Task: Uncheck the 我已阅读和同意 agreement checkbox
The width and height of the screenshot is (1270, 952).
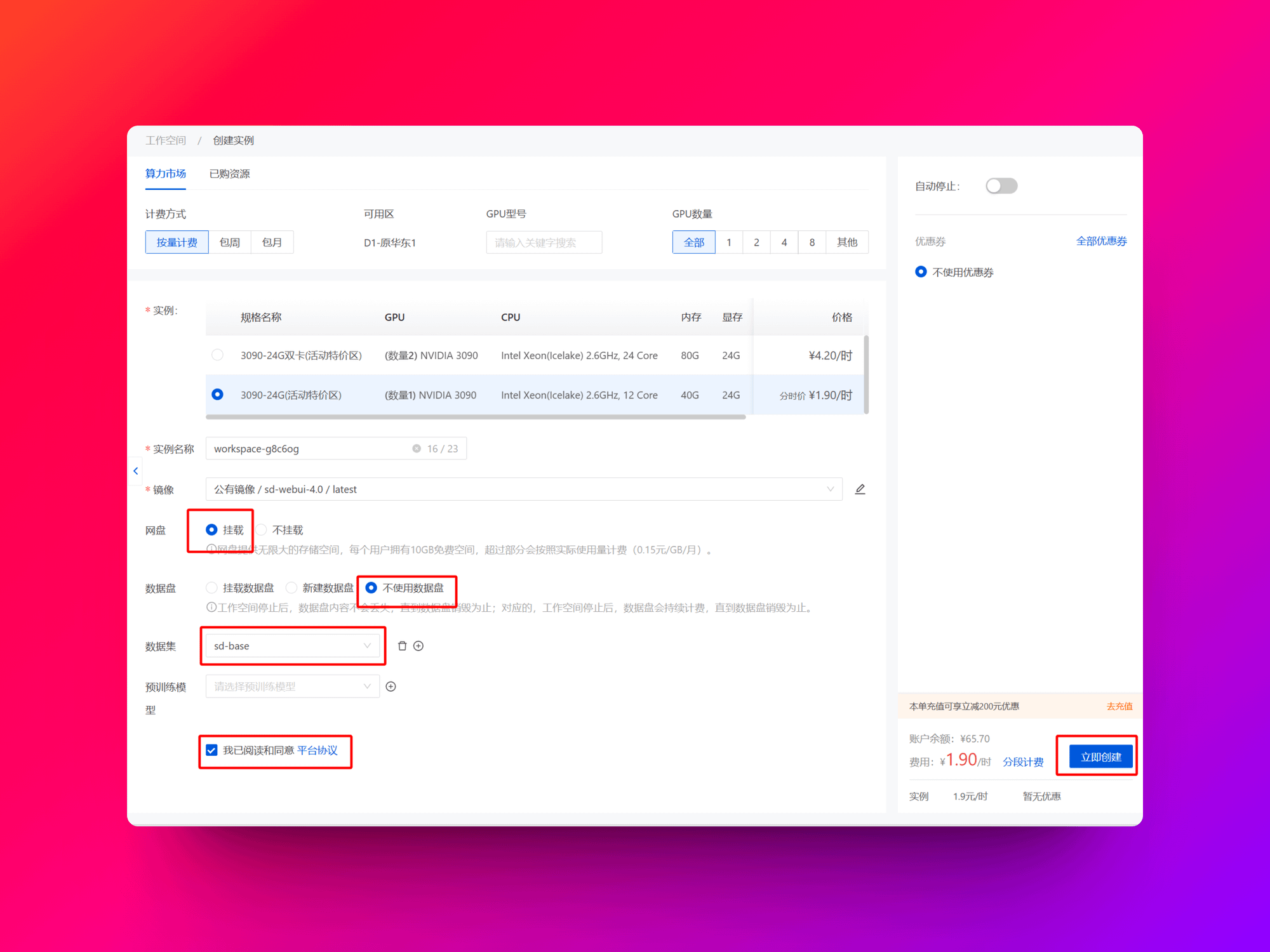Action: [x=212, y=750]
